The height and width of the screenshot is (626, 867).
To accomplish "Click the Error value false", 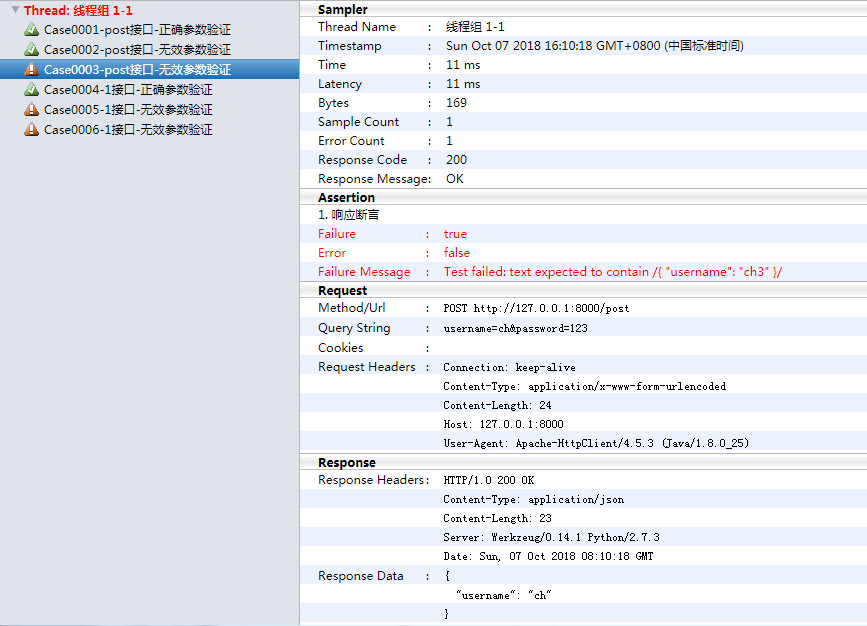I will 457,253.
